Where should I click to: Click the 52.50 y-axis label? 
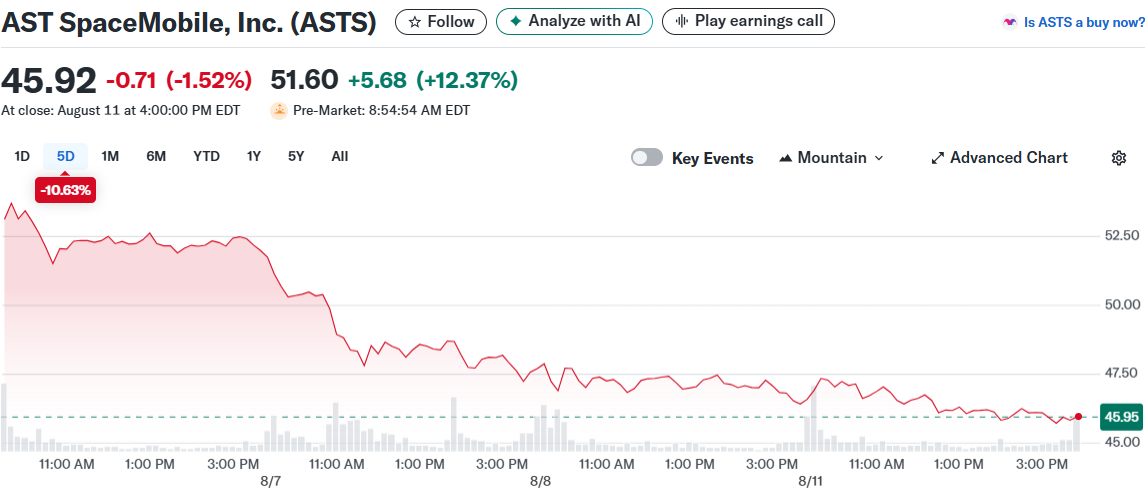pos(1122,235)
